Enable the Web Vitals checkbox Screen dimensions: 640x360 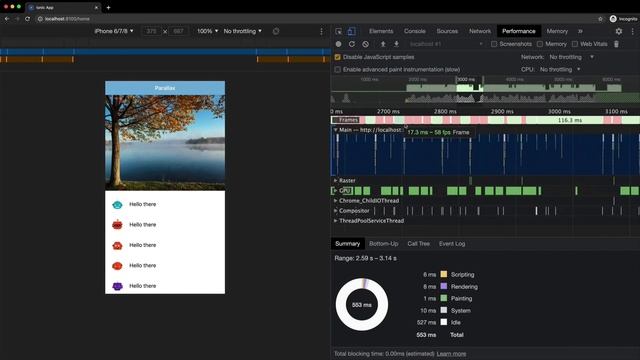point(575,44)
